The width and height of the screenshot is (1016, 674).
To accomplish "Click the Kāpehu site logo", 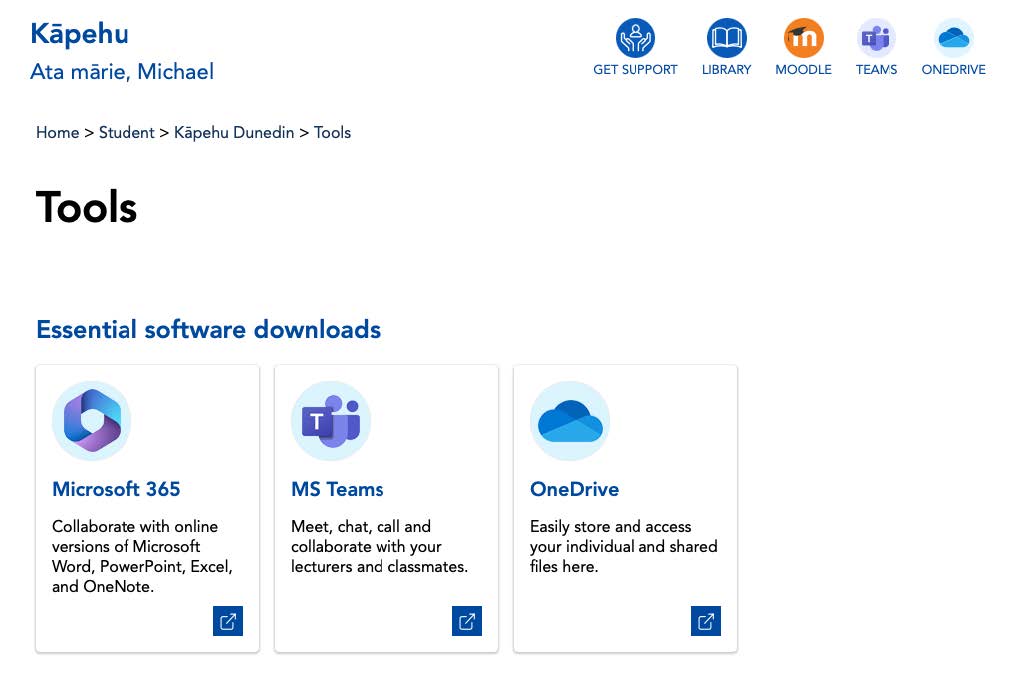I will pos(79,33).
